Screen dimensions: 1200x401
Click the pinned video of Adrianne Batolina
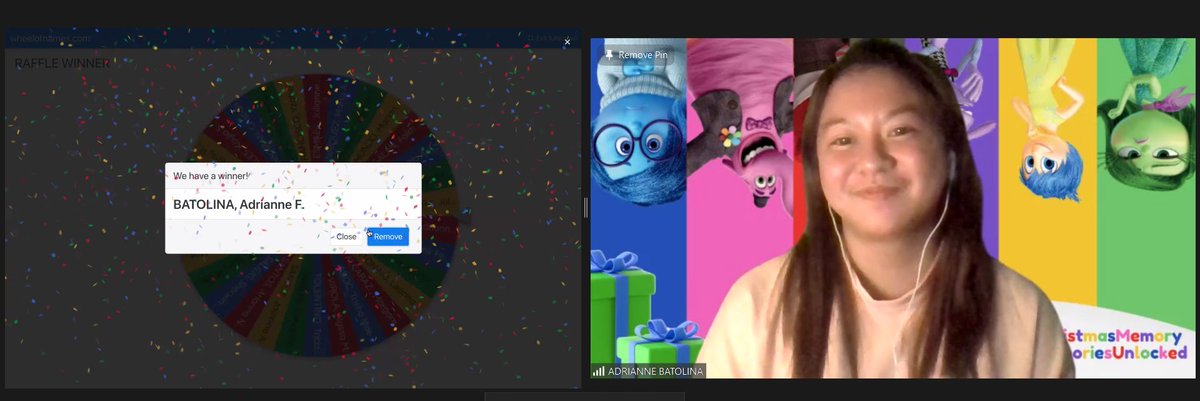(892, 208)
